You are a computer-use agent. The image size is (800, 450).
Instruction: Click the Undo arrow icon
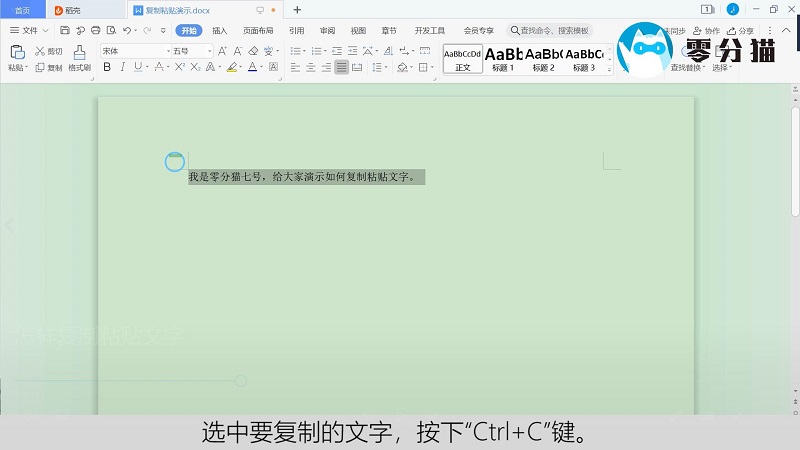point(125,31)
